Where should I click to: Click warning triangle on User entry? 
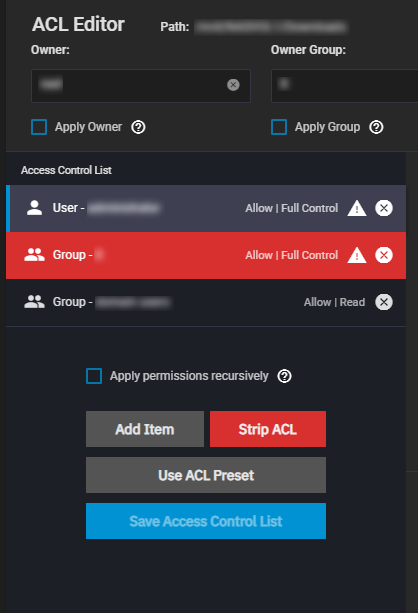357,208
